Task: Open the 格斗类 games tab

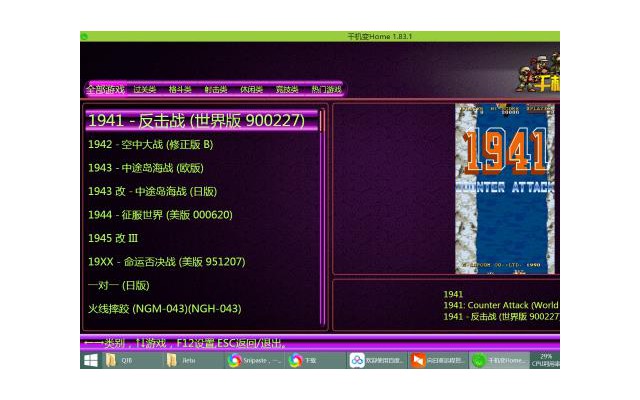Action: pyautogui.click(x=180, y=90)
